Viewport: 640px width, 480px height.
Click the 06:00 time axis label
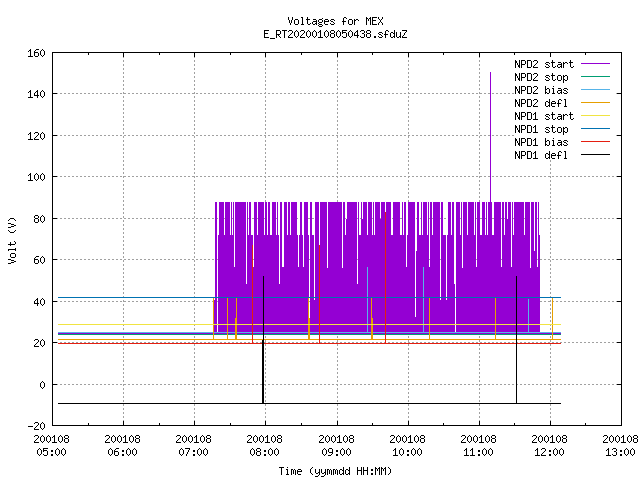(122, 453)
